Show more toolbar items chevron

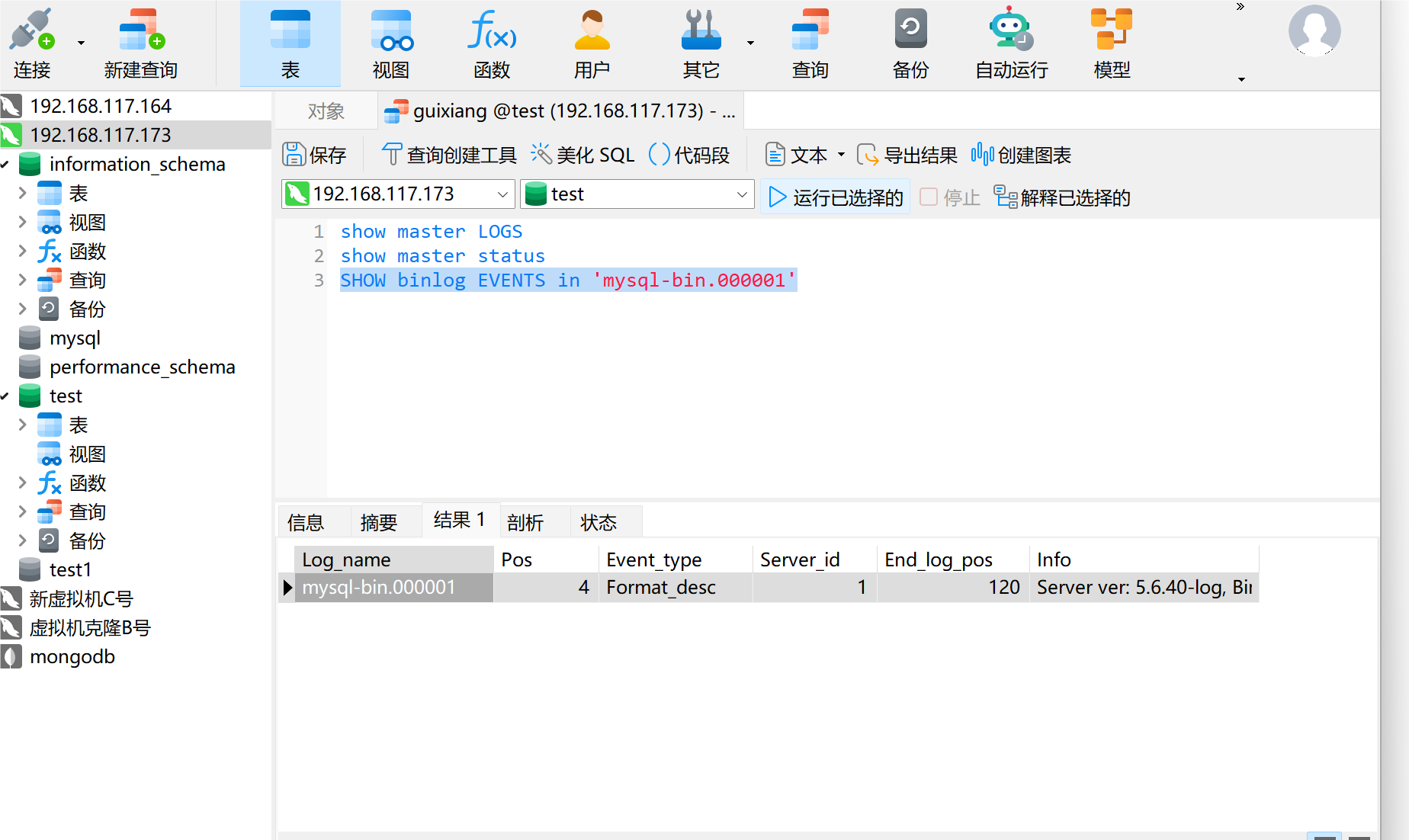pos(1240,7)
